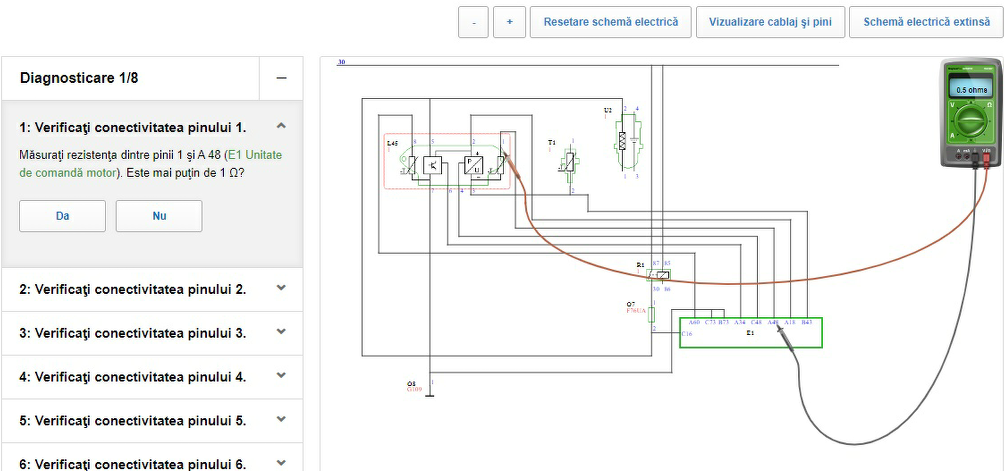Click the L45 sensor component in schematic
Image resolution: width=1005 pixels, height=471 pixels.
pyautogui.click(x=446, y=162)
